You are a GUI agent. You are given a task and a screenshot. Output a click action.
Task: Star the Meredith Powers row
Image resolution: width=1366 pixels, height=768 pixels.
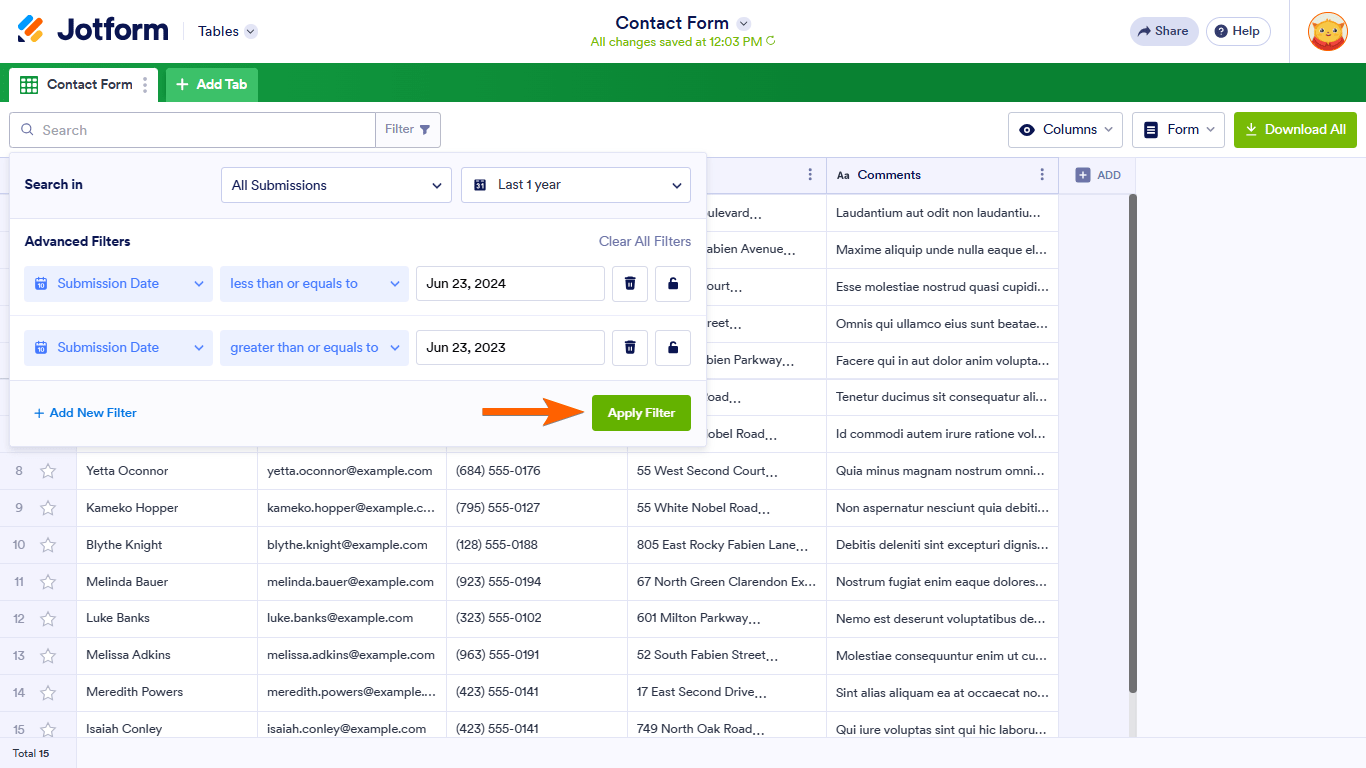[x=48, y=692]
